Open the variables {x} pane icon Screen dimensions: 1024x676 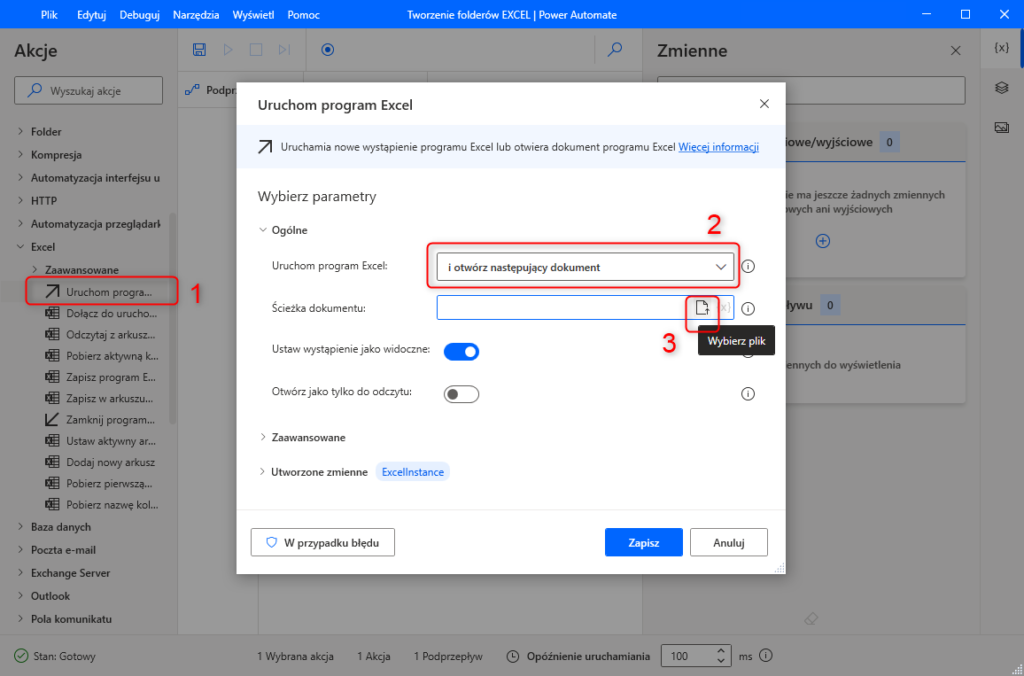pos(1000,48)
